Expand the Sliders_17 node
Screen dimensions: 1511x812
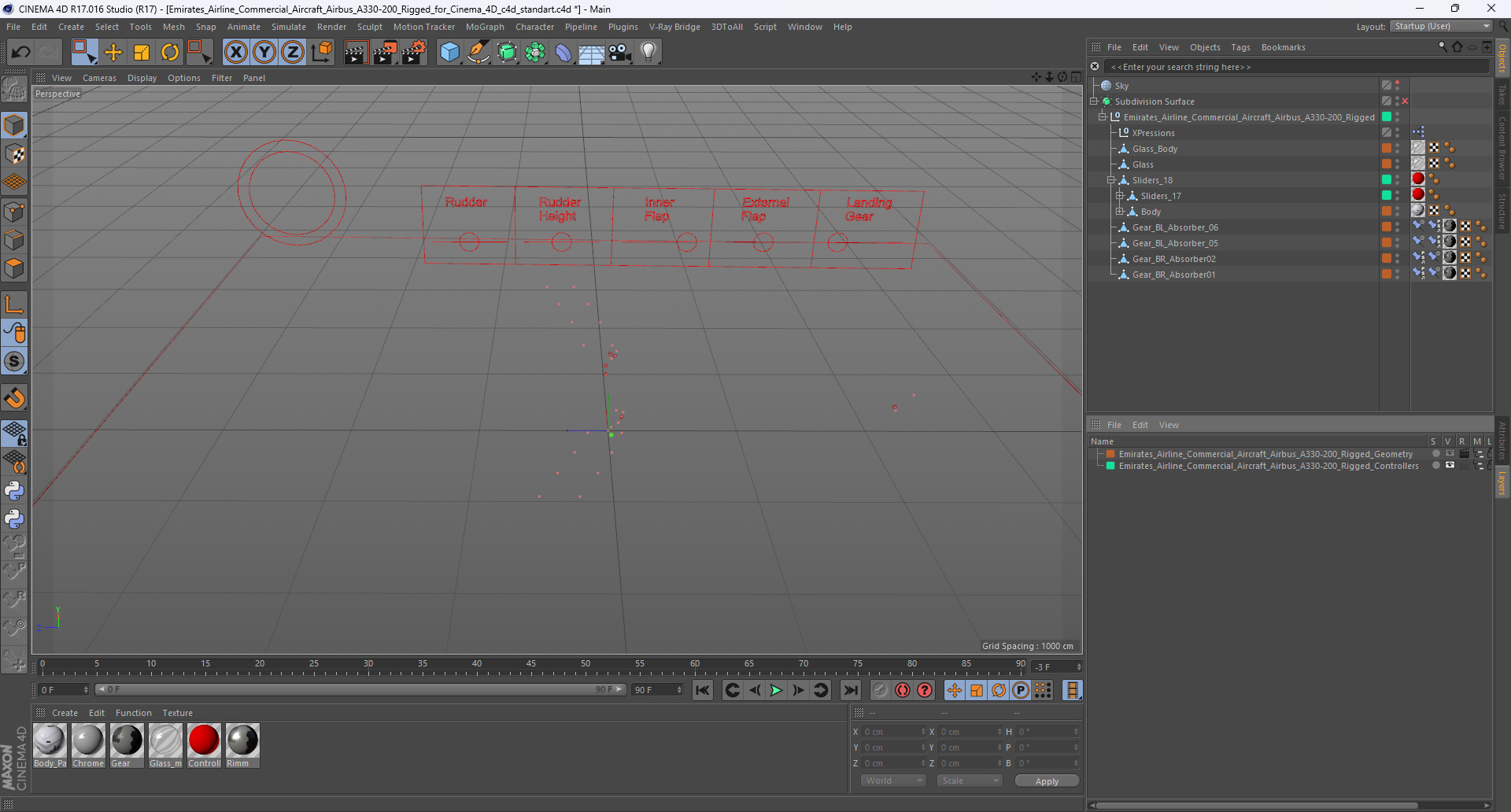(1120, 196)
